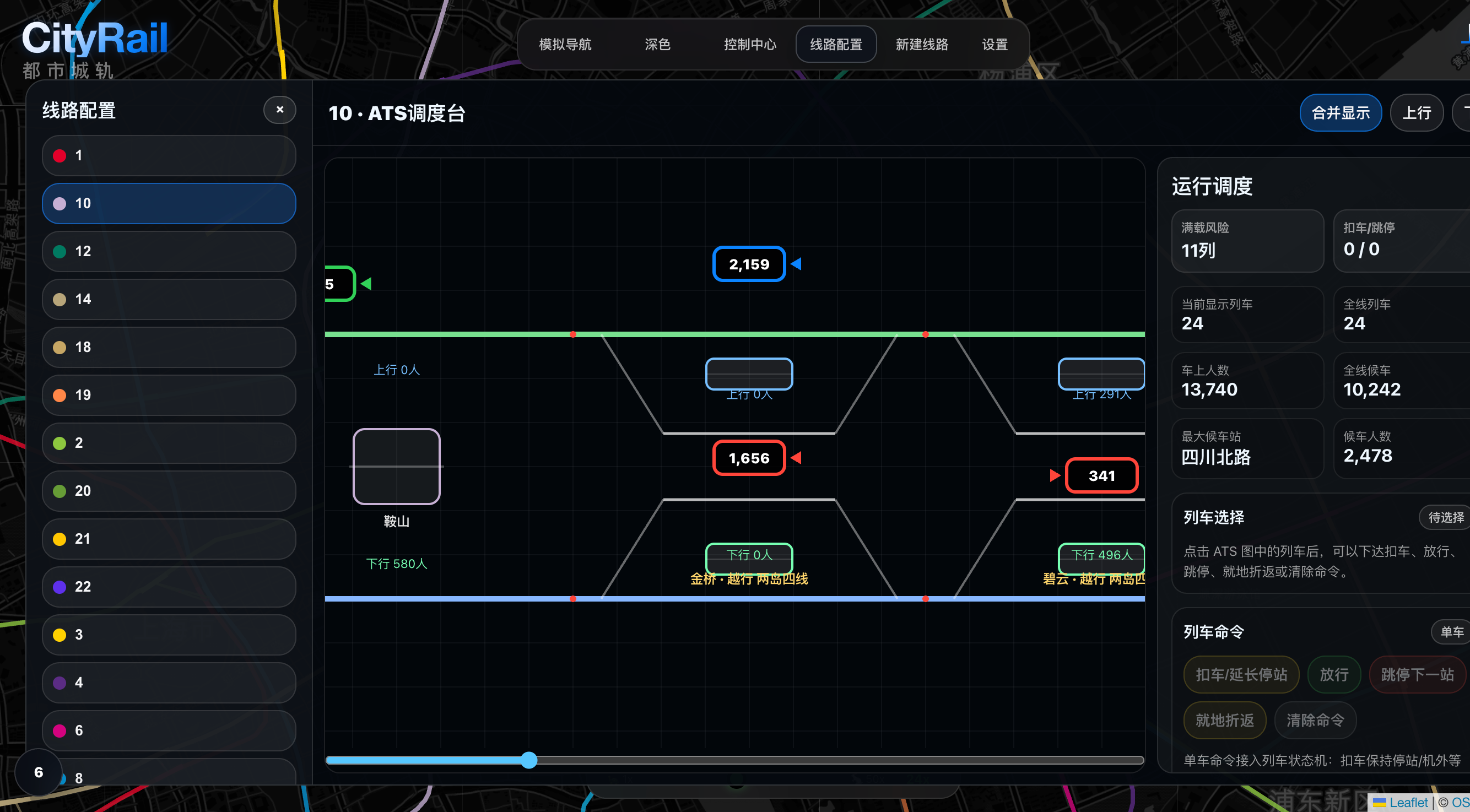The height and width of the screenshot is (812, 1470).
Task: Close the 线路配置 panel with ×
Action: pos(280,110)
